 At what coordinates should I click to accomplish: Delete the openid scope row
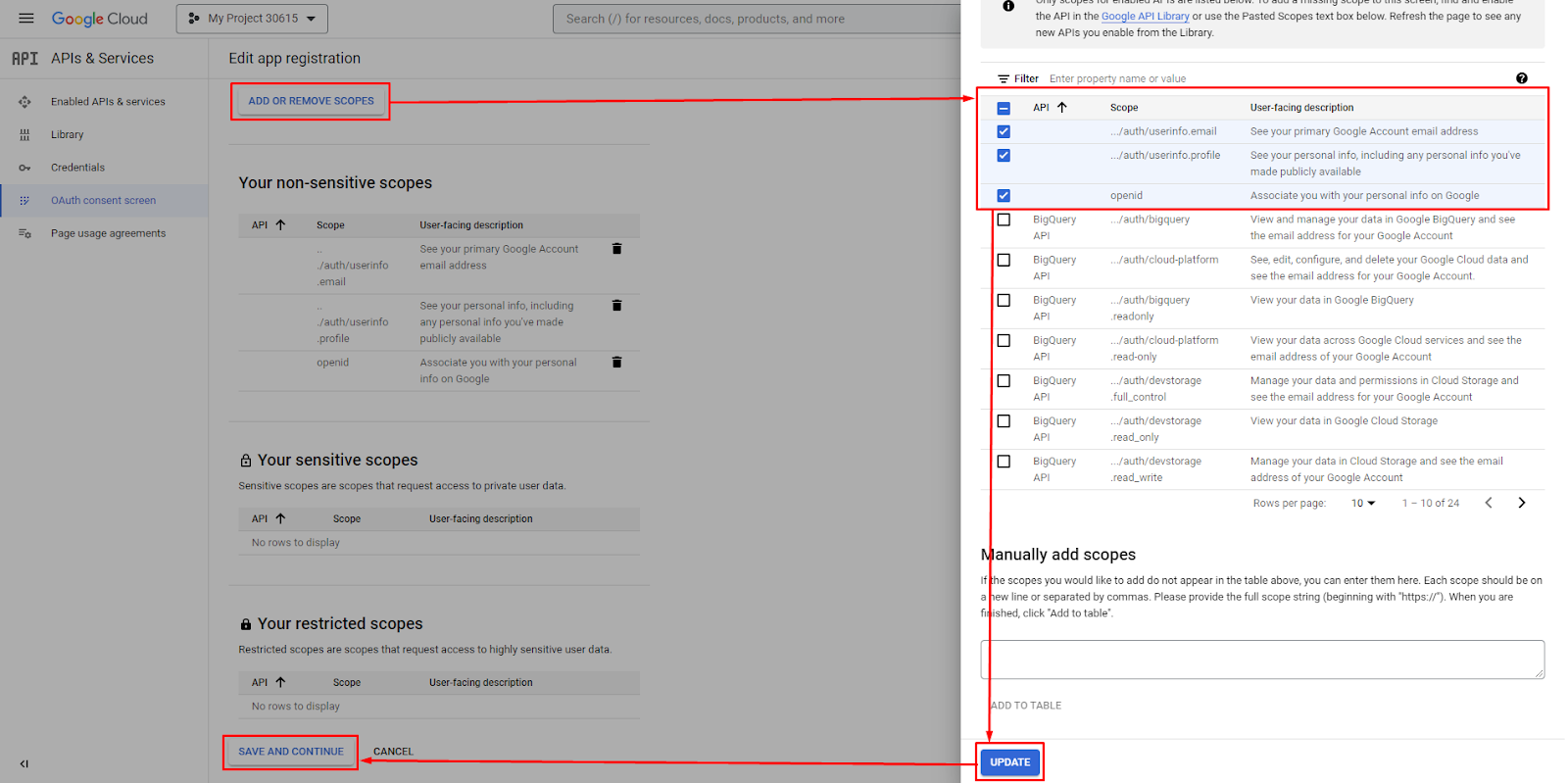(x=616, y=363)
